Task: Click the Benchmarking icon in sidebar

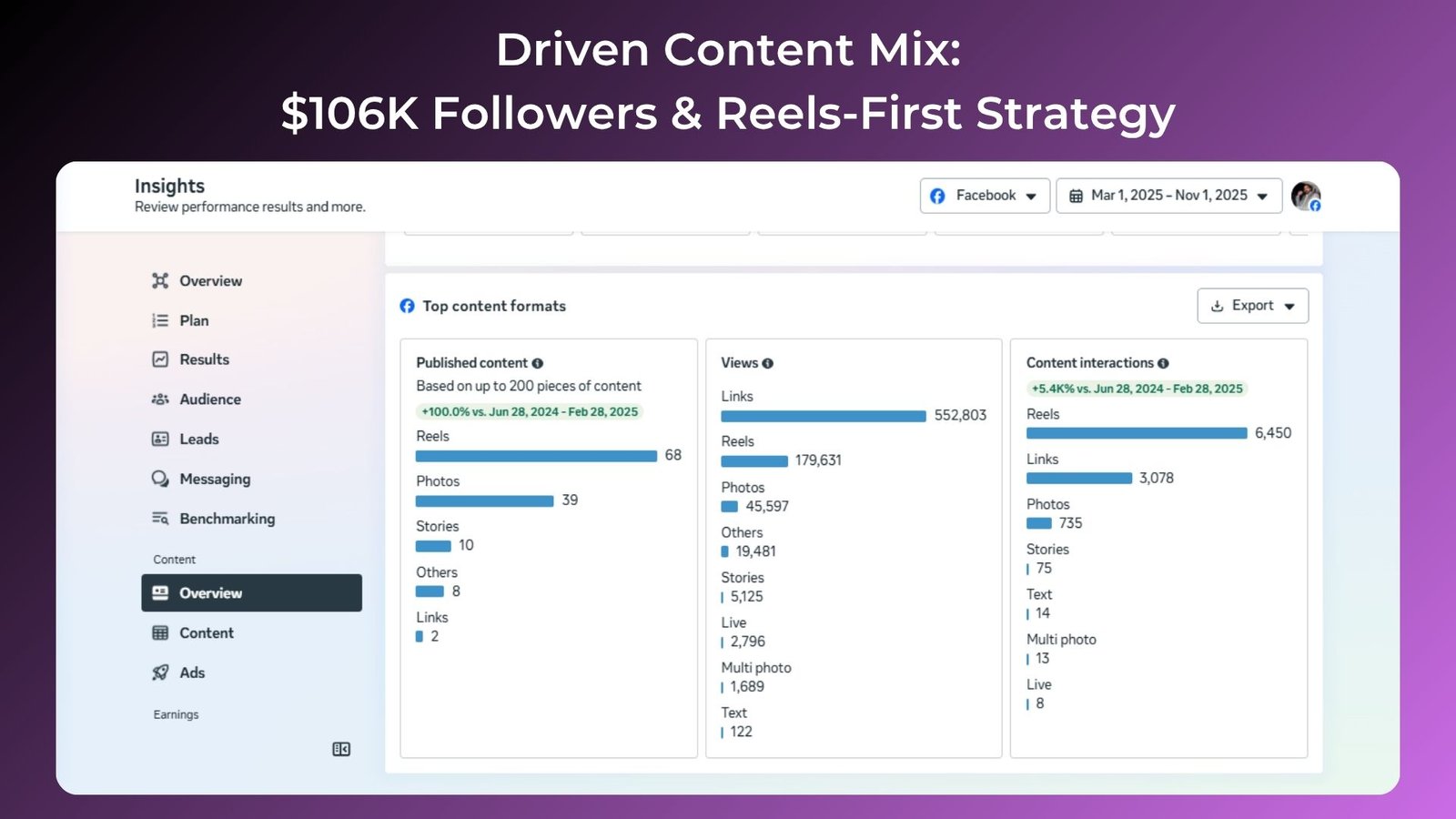Action: coord(160,519)
